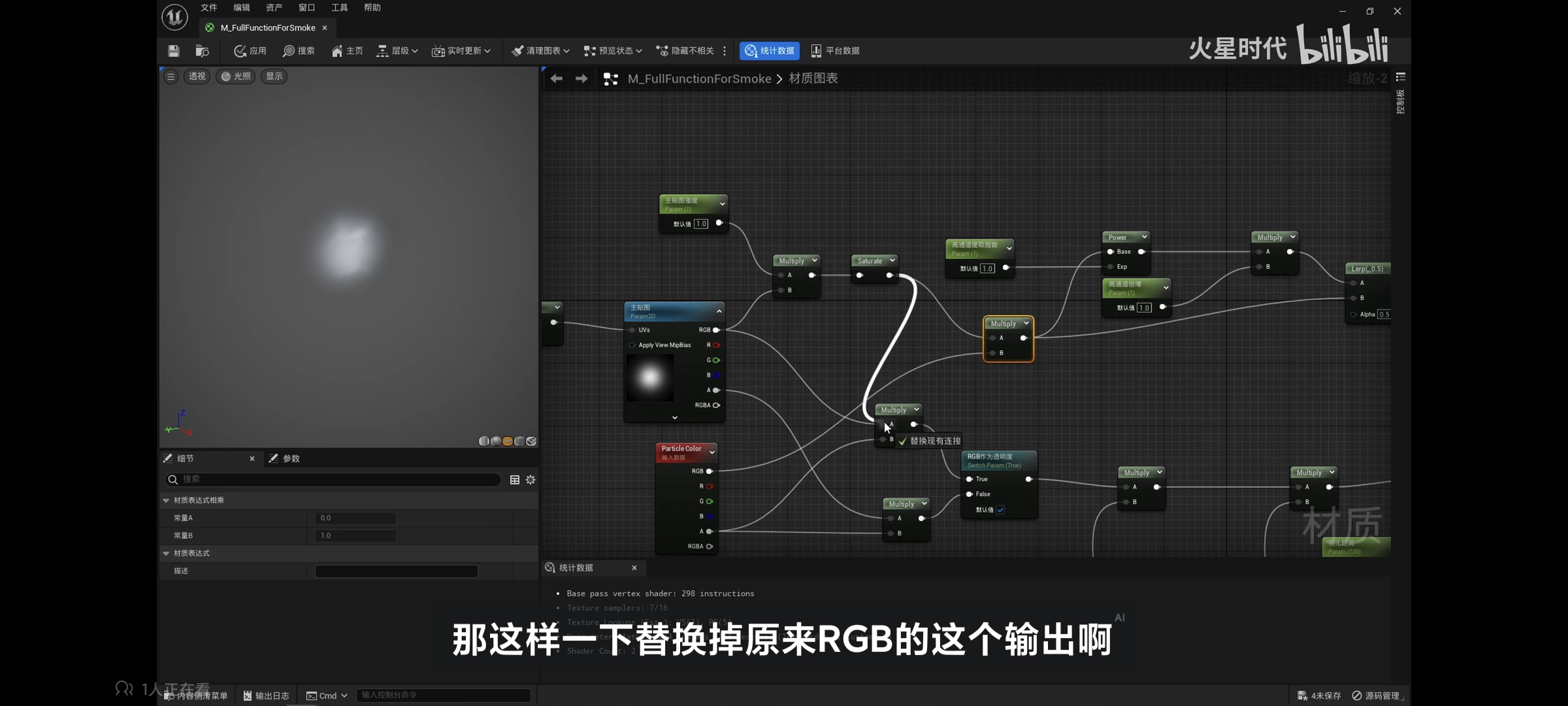Screen dimensions: 1568x706
Task: Toggle the default value checkbox on Switch Param
Action: [x=1000, y=510]
